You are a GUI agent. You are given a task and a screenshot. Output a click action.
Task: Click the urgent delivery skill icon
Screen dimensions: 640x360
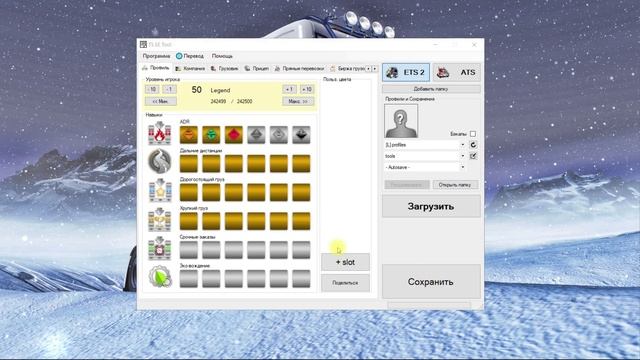click(160, 248)
